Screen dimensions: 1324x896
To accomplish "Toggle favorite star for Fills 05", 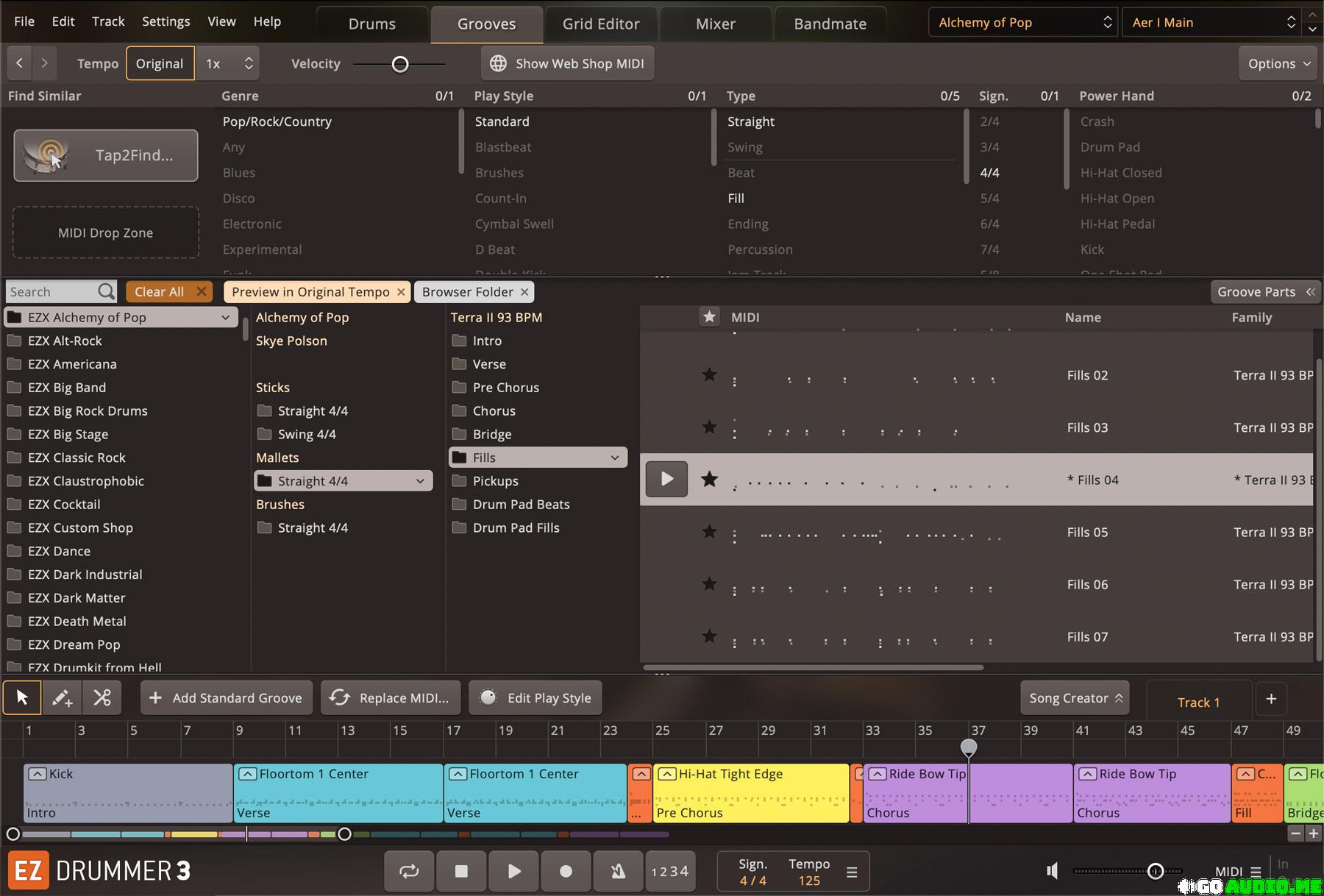I will (x=709, y=532).
